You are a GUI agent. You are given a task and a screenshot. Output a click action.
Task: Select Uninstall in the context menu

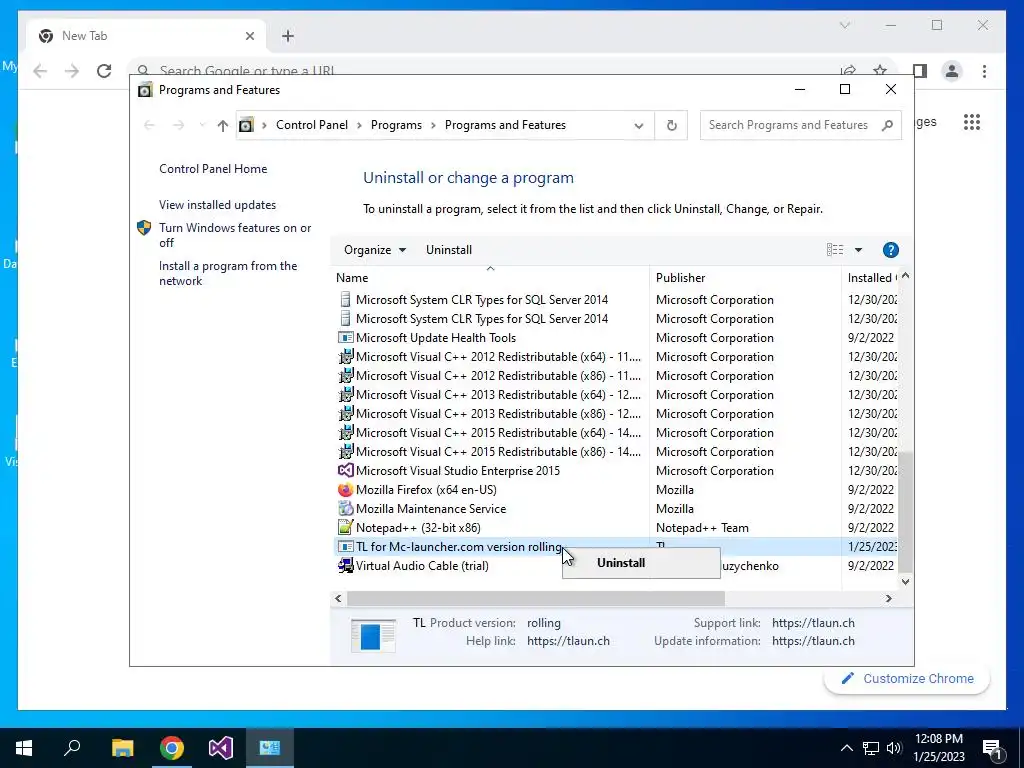620,563
